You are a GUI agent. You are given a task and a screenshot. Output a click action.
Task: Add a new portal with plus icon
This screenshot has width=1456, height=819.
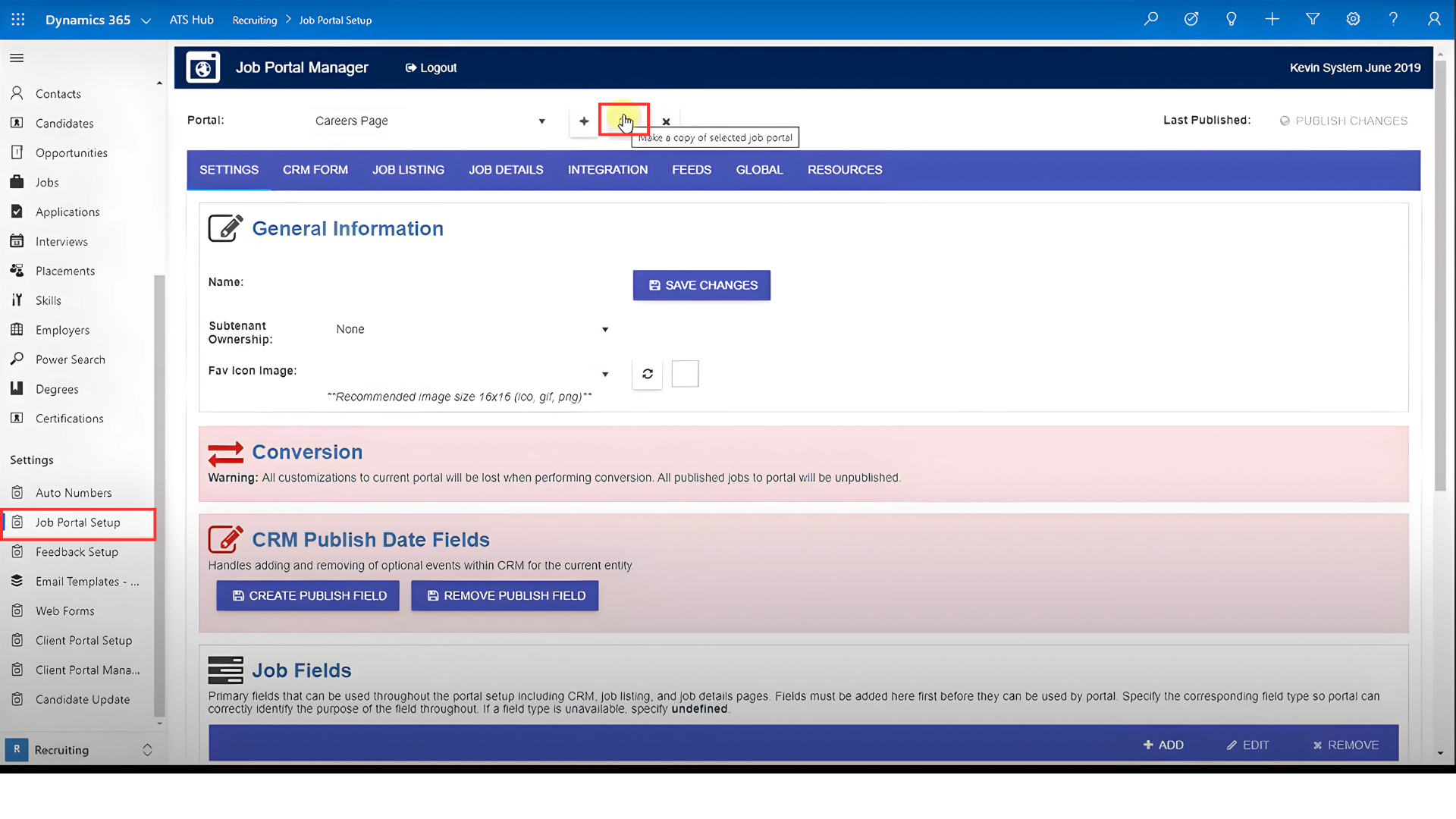[x=584, y=121]
